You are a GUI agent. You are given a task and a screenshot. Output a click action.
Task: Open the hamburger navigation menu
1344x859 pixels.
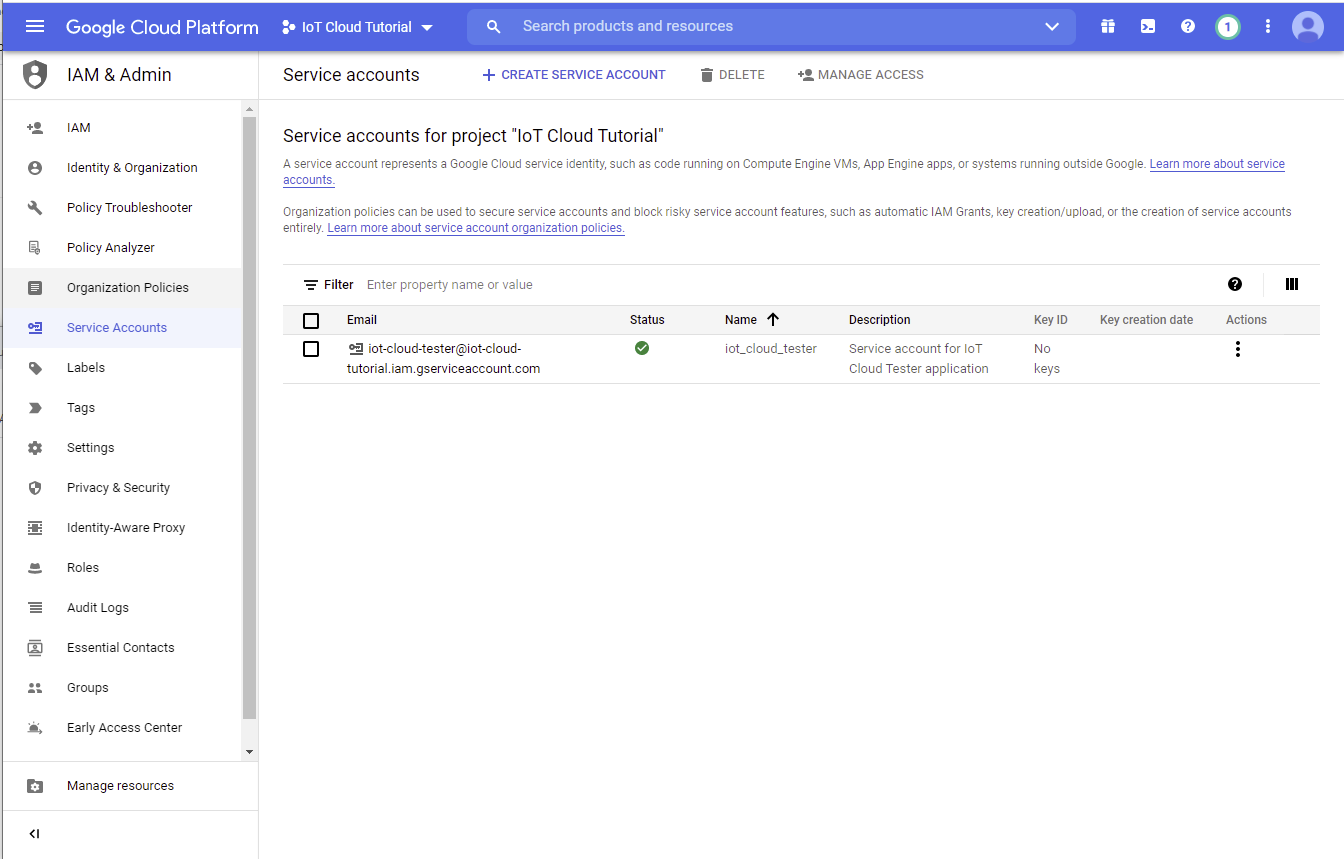point(35,27)
